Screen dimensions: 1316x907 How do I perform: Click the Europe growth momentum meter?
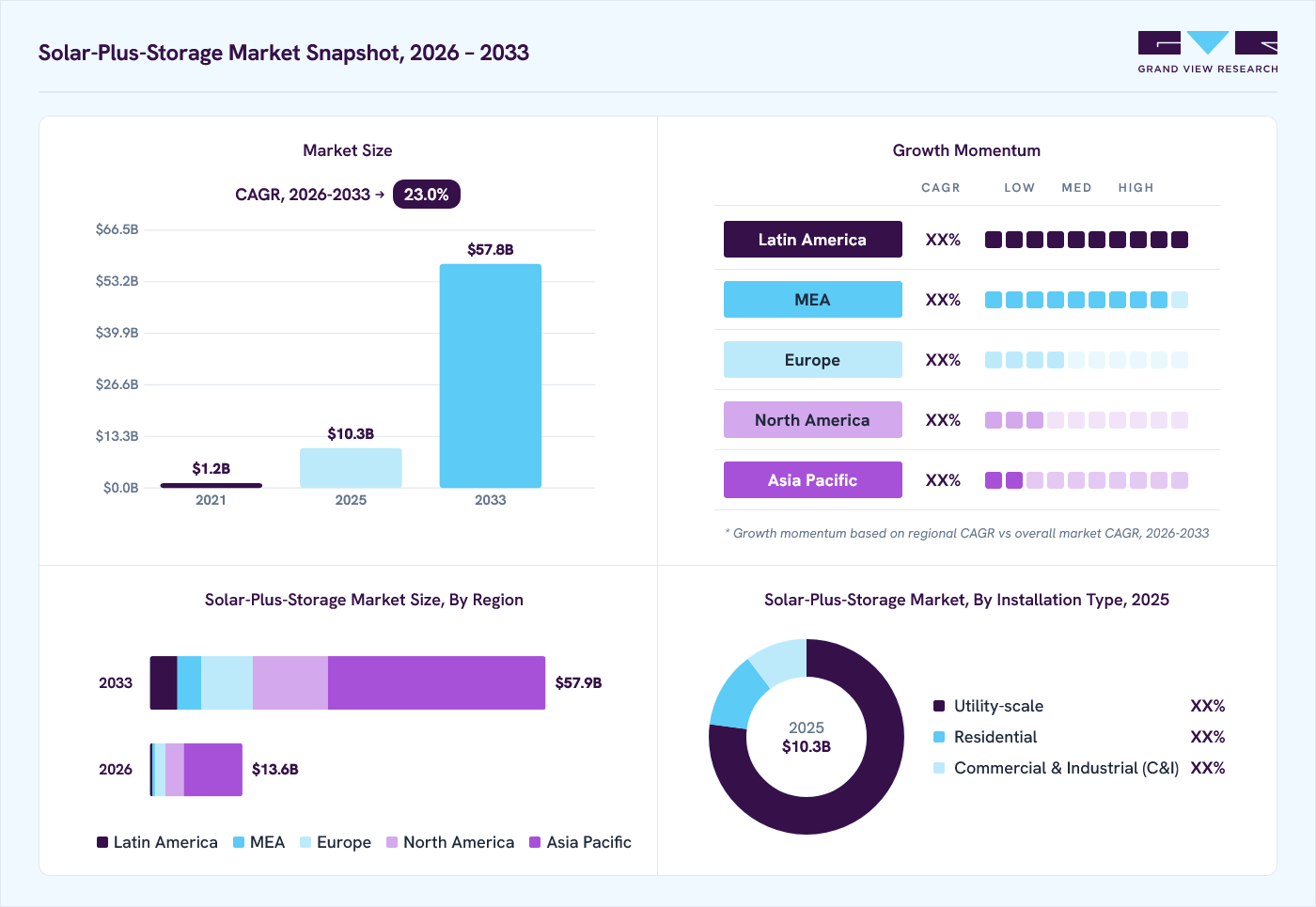(1087, 360)
